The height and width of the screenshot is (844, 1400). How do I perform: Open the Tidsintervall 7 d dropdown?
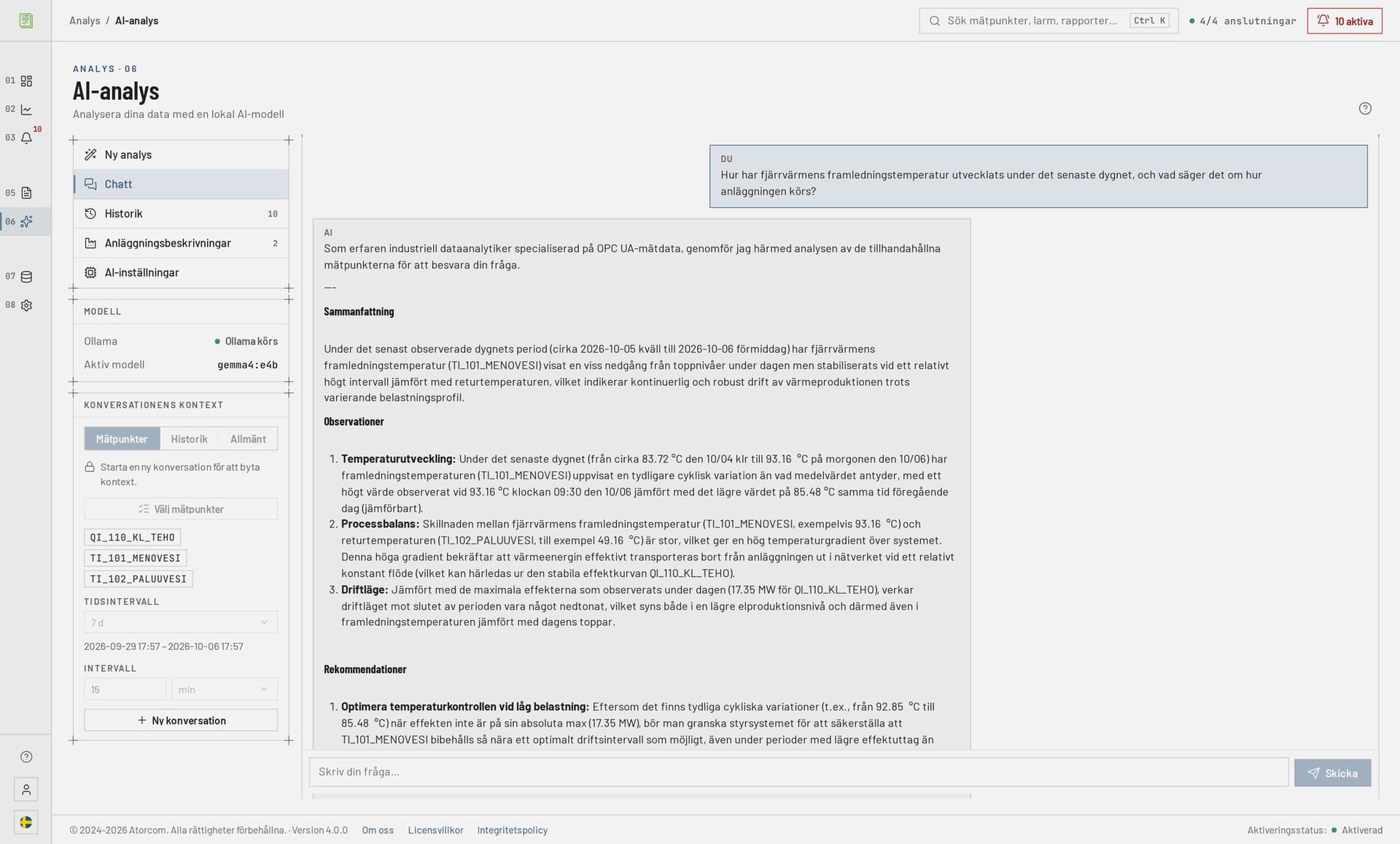181,623
